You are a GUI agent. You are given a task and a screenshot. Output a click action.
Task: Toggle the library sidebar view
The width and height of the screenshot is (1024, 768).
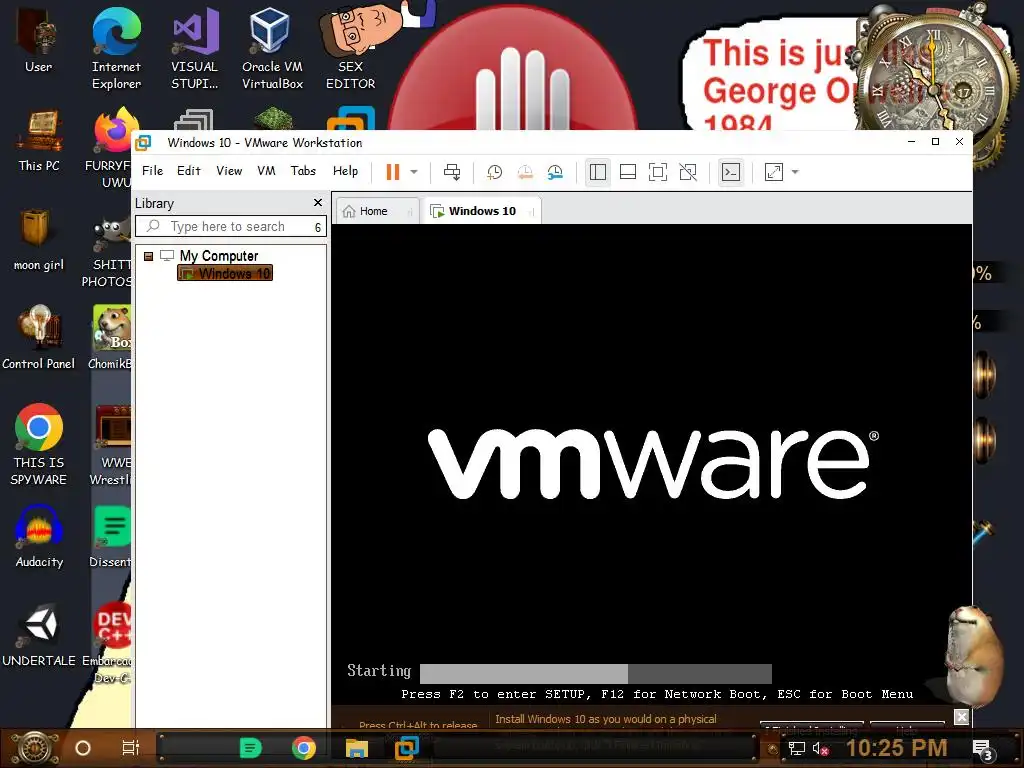pyautogui.click(x=598, y=172)
